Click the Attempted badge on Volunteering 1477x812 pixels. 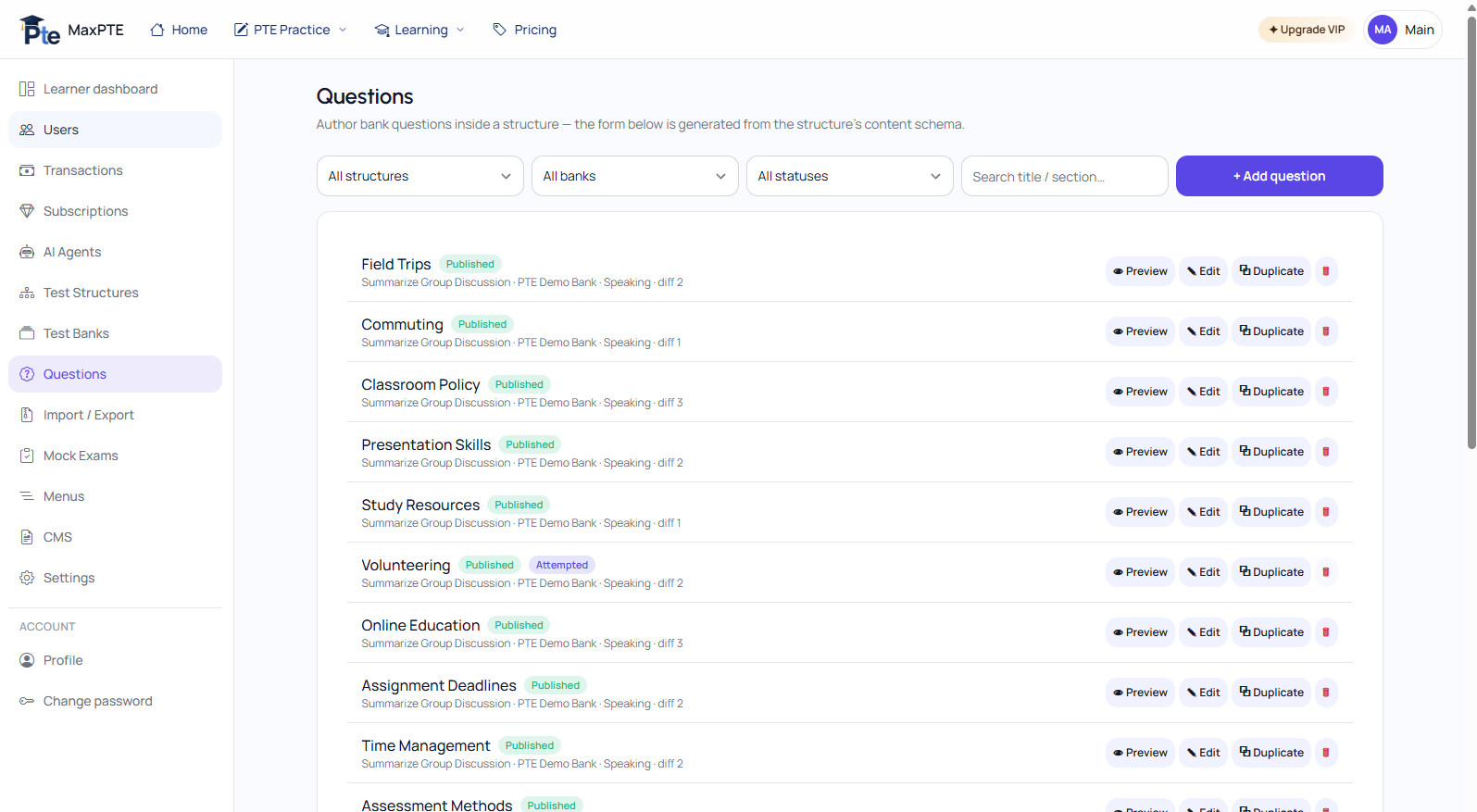pos(562,565)
